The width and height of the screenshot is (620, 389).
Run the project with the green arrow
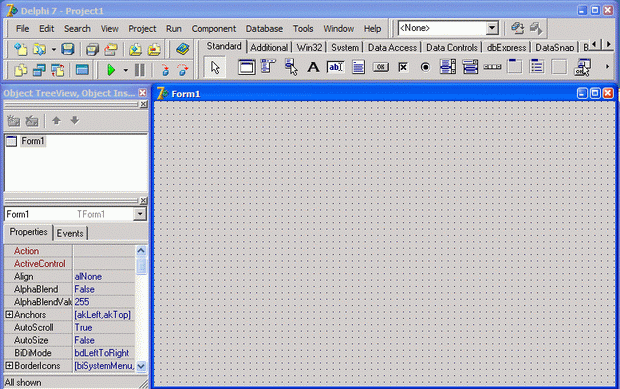[111, 70]
